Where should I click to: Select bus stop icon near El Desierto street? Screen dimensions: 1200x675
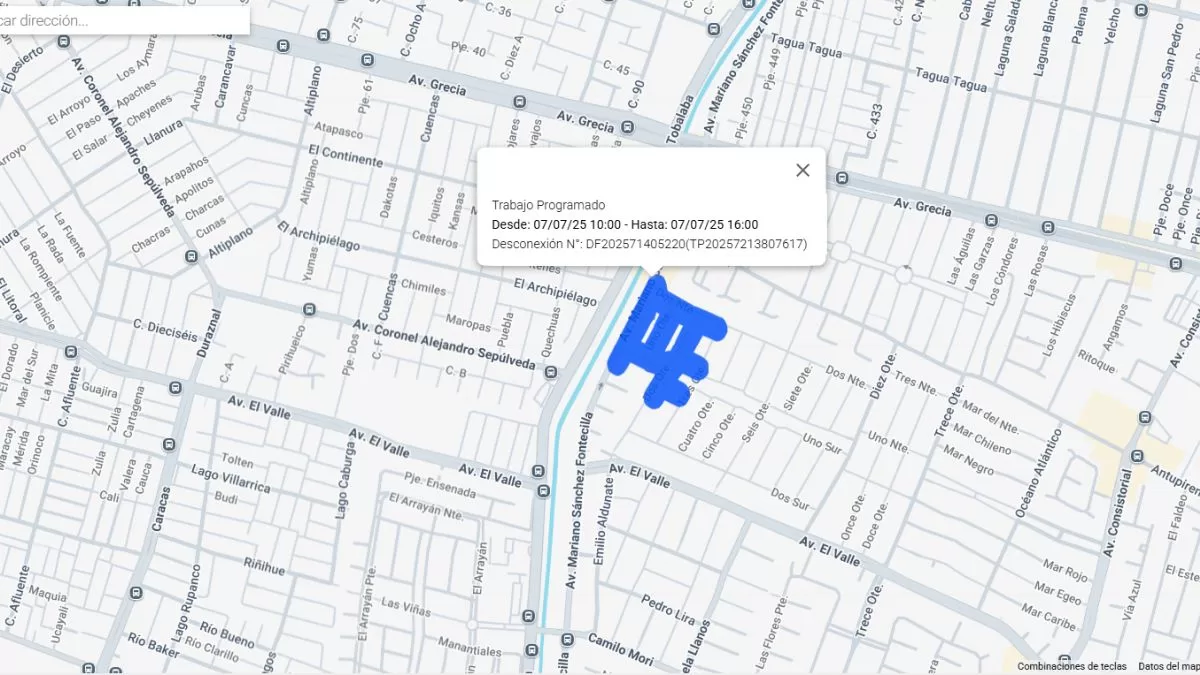tap(64, 41)
